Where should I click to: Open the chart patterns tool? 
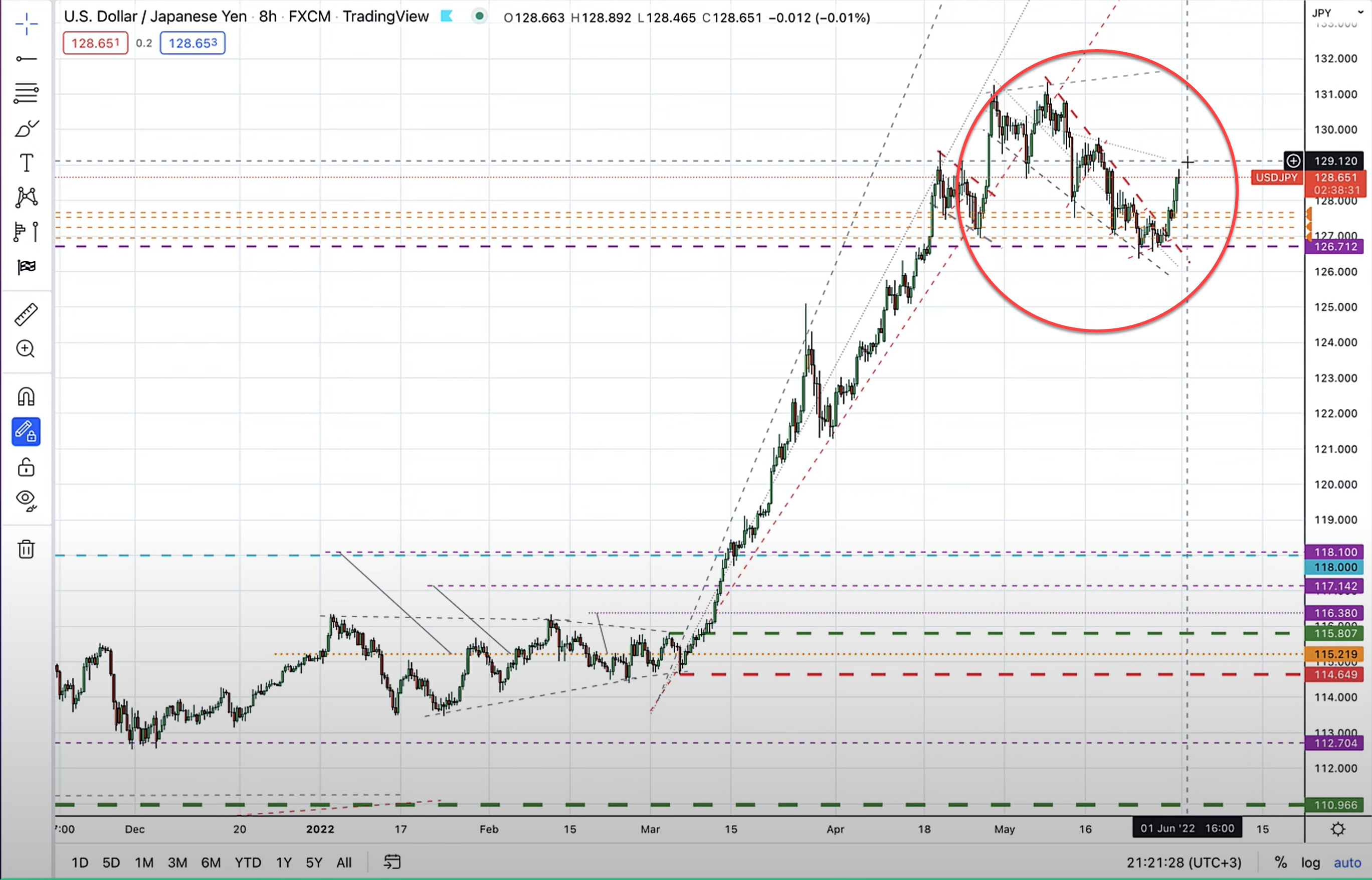(26, 197)
